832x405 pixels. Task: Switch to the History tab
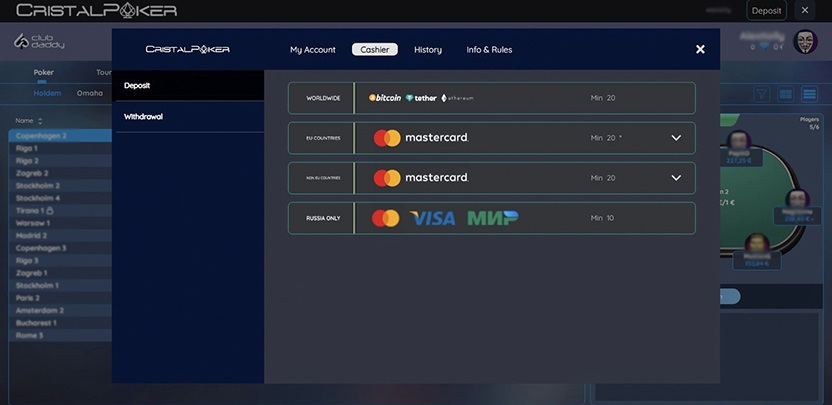point(428,49)
